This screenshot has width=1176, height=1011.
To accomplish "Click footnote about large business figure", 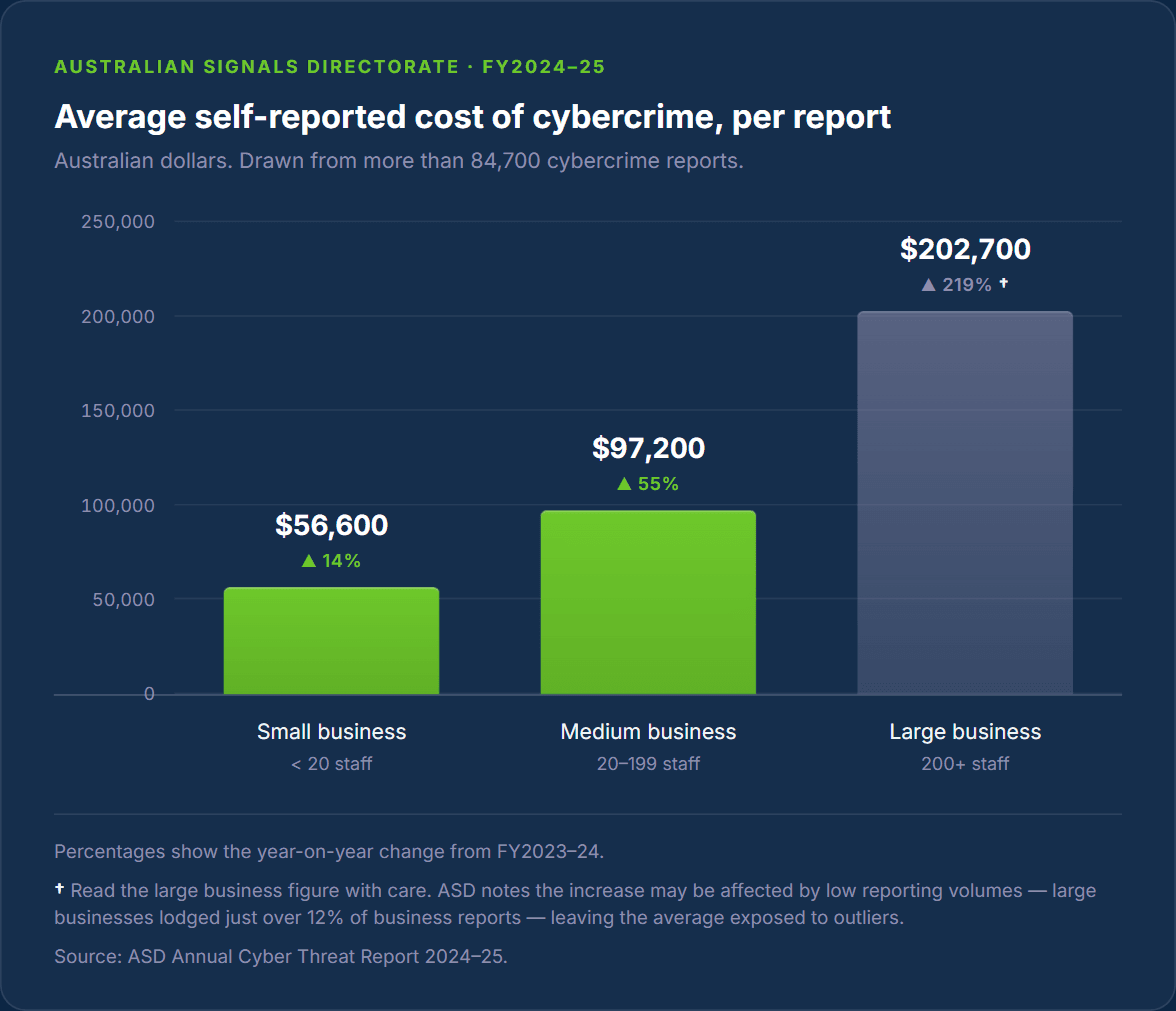I will 575,904.
